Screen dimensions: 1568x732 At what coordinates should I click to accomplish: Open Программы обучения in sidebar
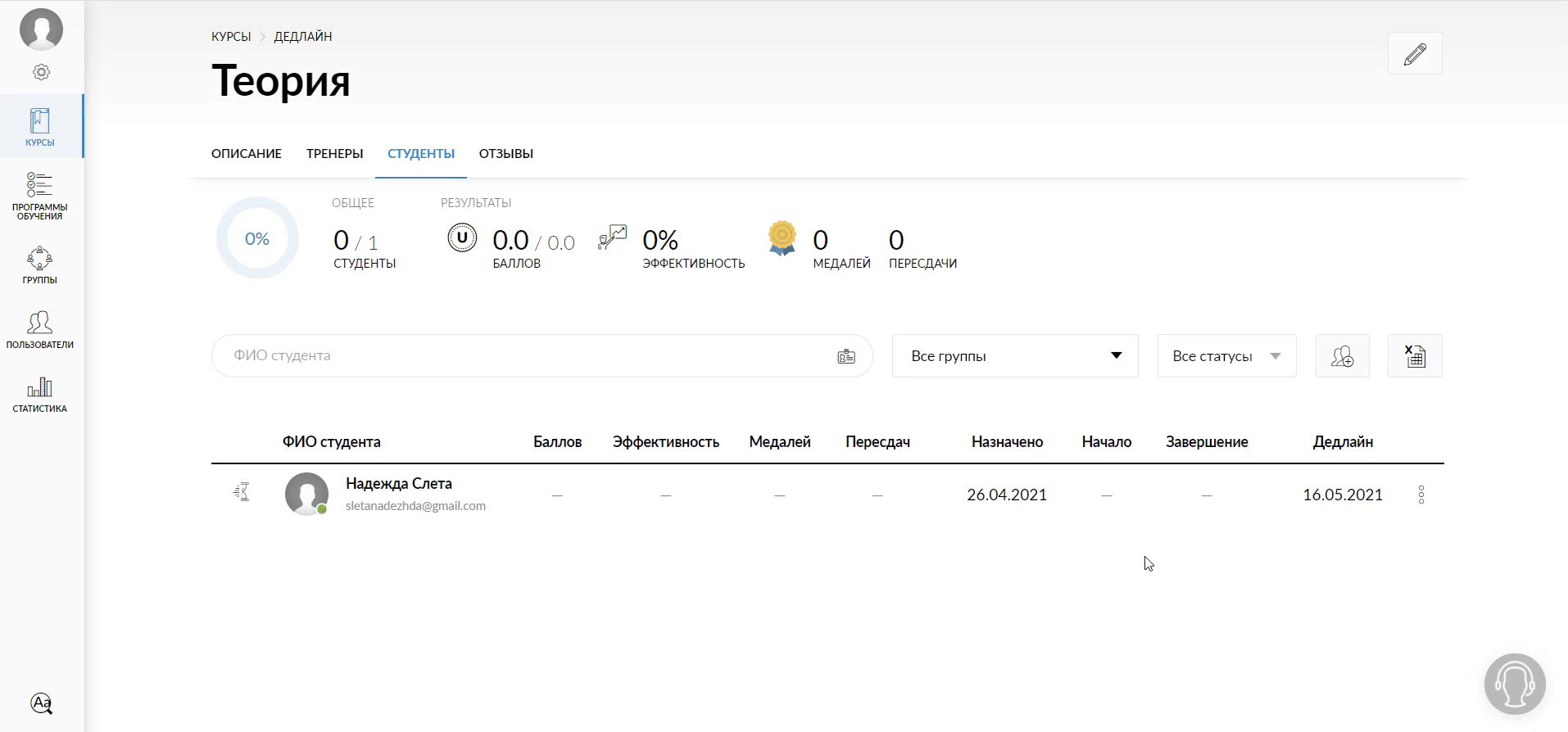coord(39,197)
